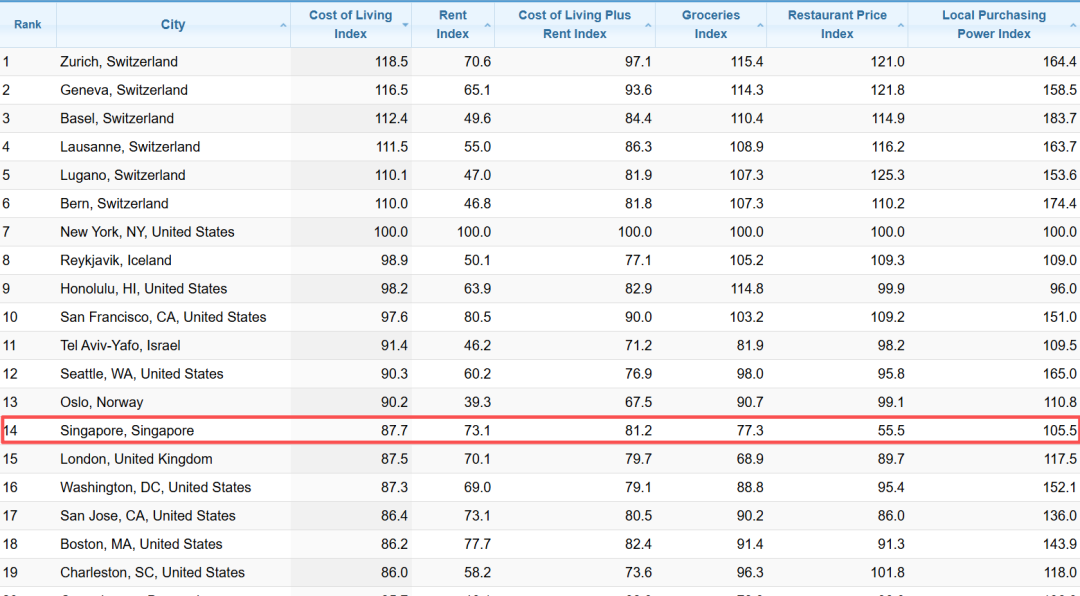
Task: Select Singapore's Restaurant Price Index value 55.5
Action: (888, 431)
